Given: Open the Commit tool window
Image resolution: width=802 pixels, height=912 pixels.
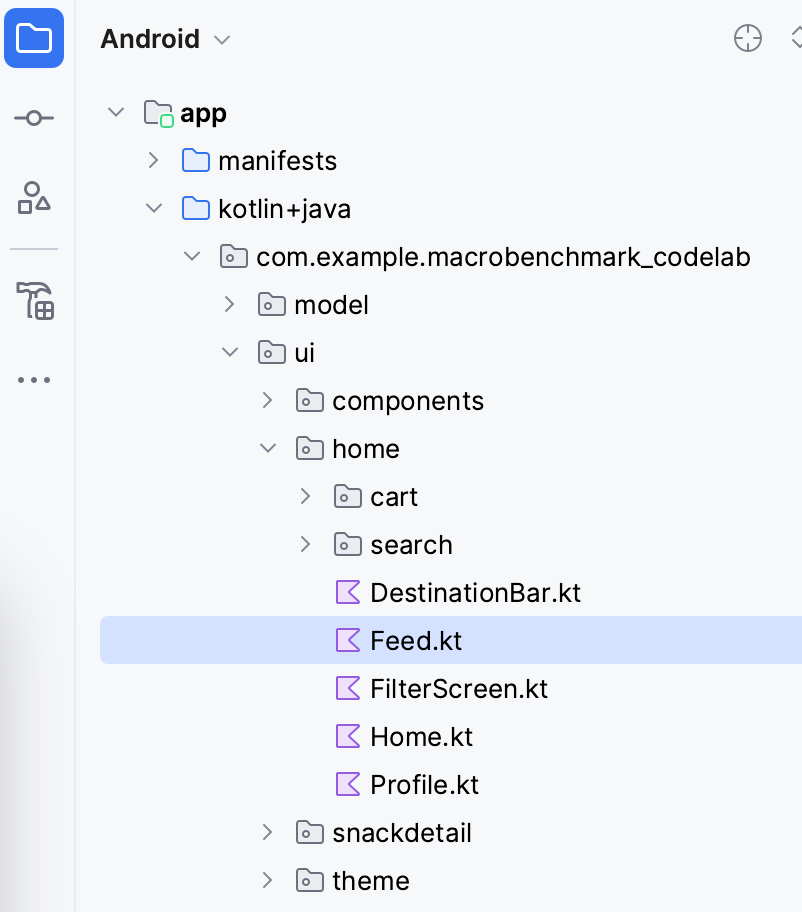Looking at the screenshot, I should pos(34,118).
